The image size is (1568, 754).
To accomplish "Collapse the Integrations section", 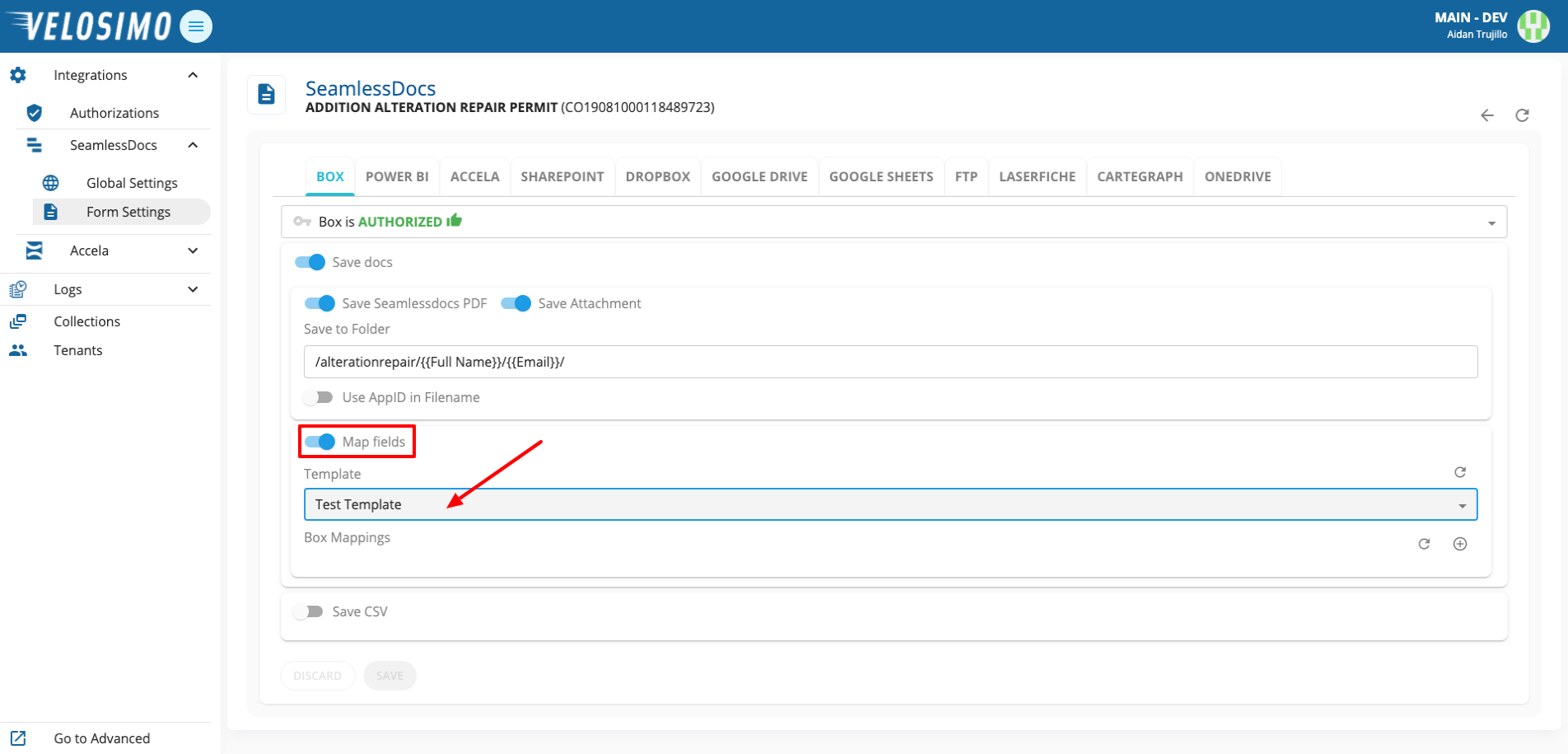I will point(193,75).
